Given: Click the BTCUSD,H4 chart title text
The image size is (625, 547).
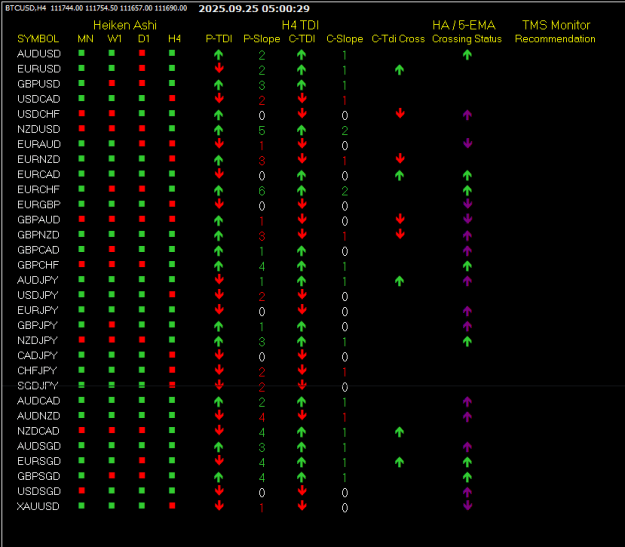Looking at the screenshot, I should click(26, 8).
